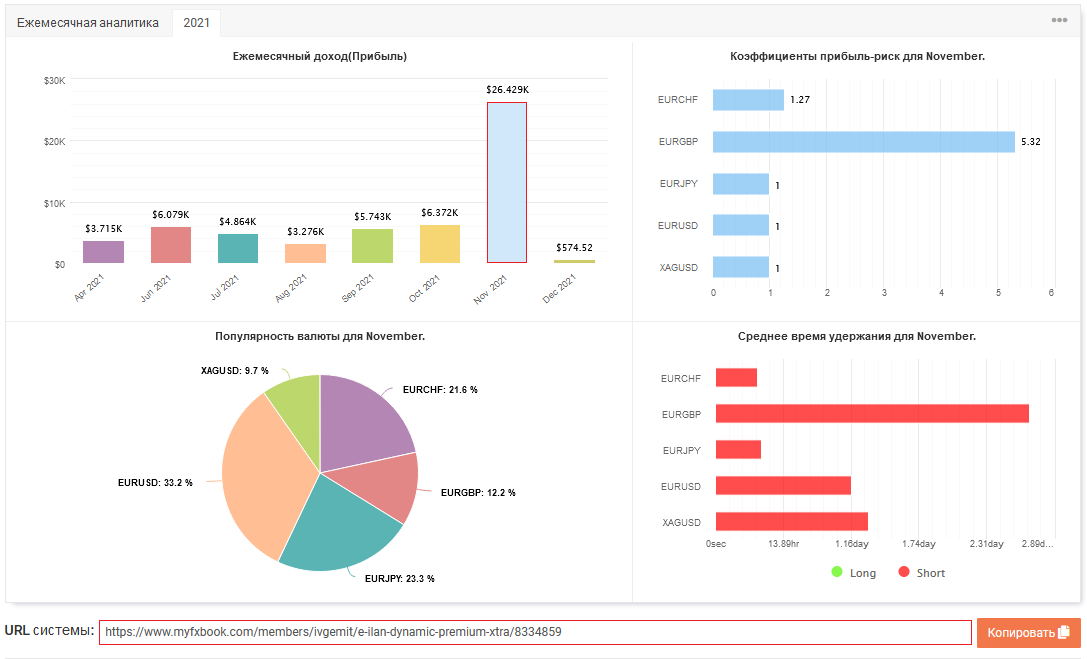The image size is (1087, 659).
Task: Click the EURUSD holding time red bar
Action: coord(783,486)
